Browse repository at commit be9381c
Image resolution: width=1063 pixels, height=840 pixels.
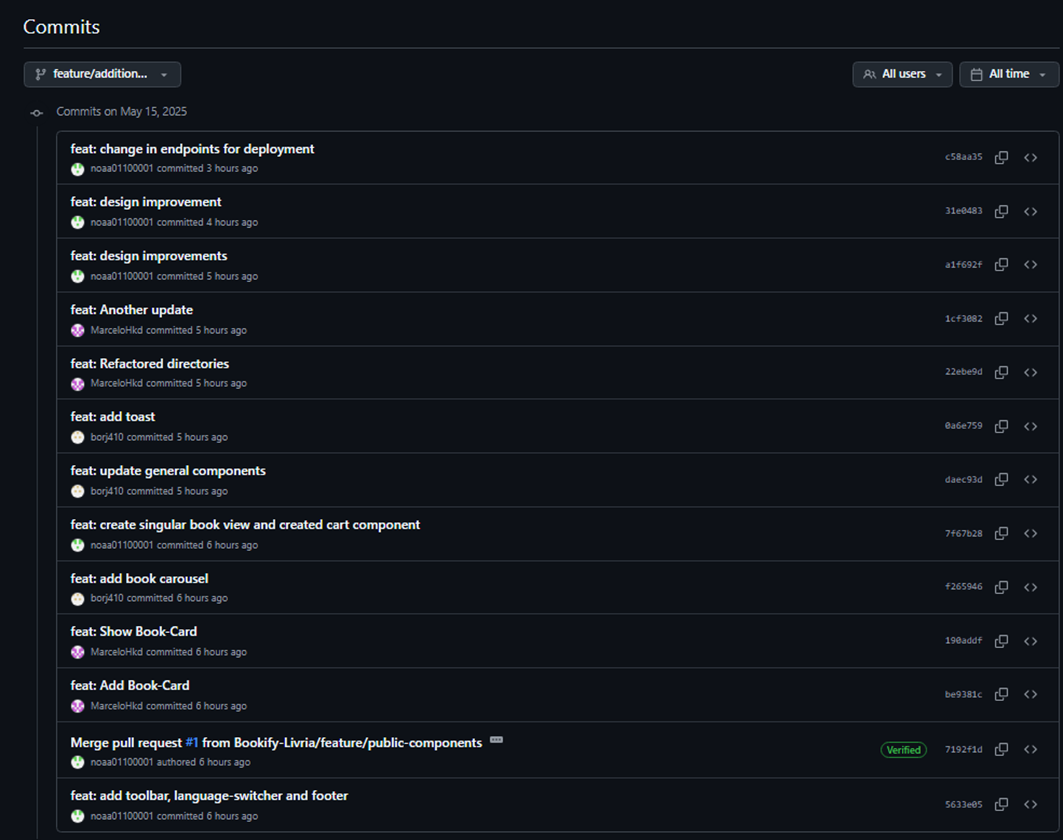1030,694
